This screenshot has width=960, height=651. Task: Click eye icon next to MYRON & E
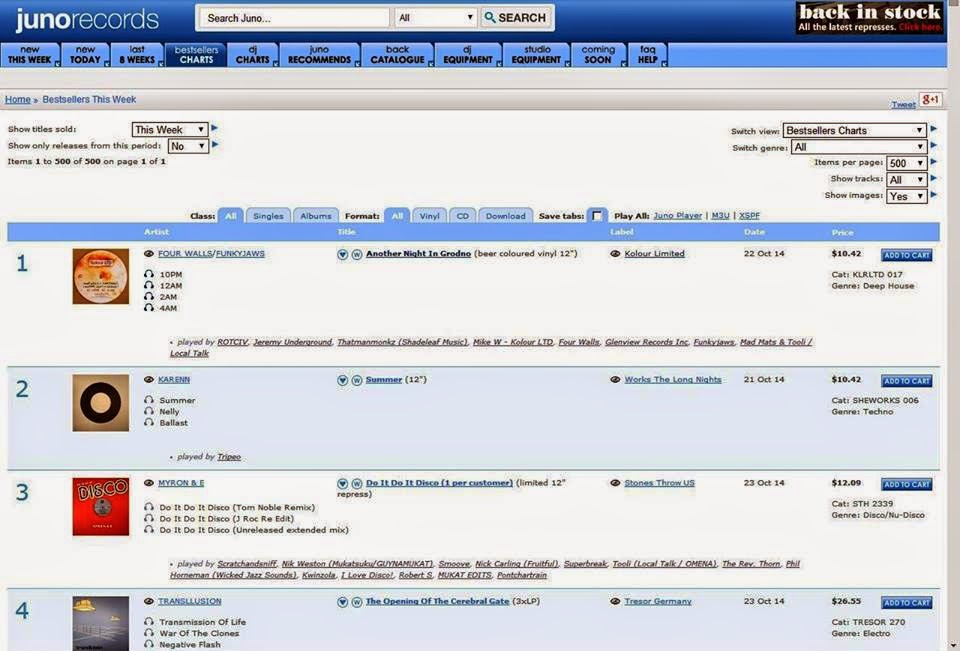[x=149, y=483]
